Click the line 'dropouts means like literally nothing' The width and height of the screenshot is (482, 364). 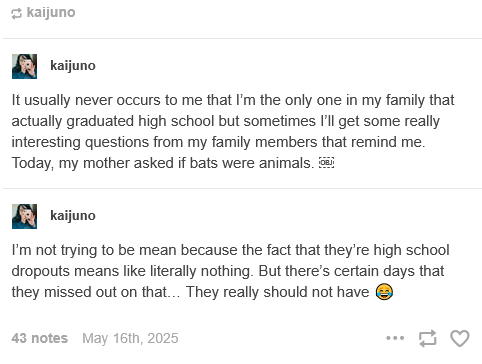pos(228,271)
